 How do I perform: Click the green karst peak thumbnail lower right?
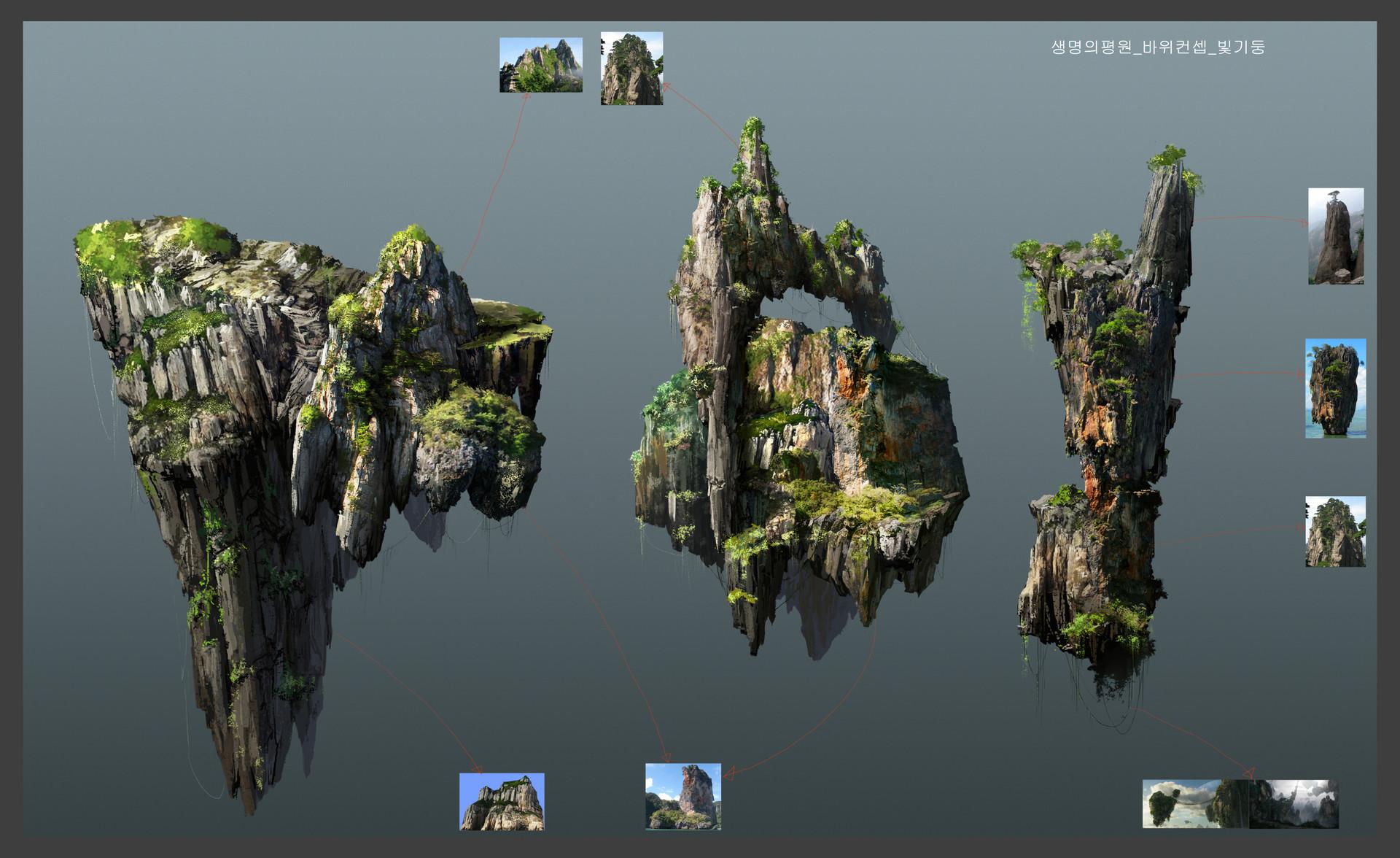[x=1335, y=532]
